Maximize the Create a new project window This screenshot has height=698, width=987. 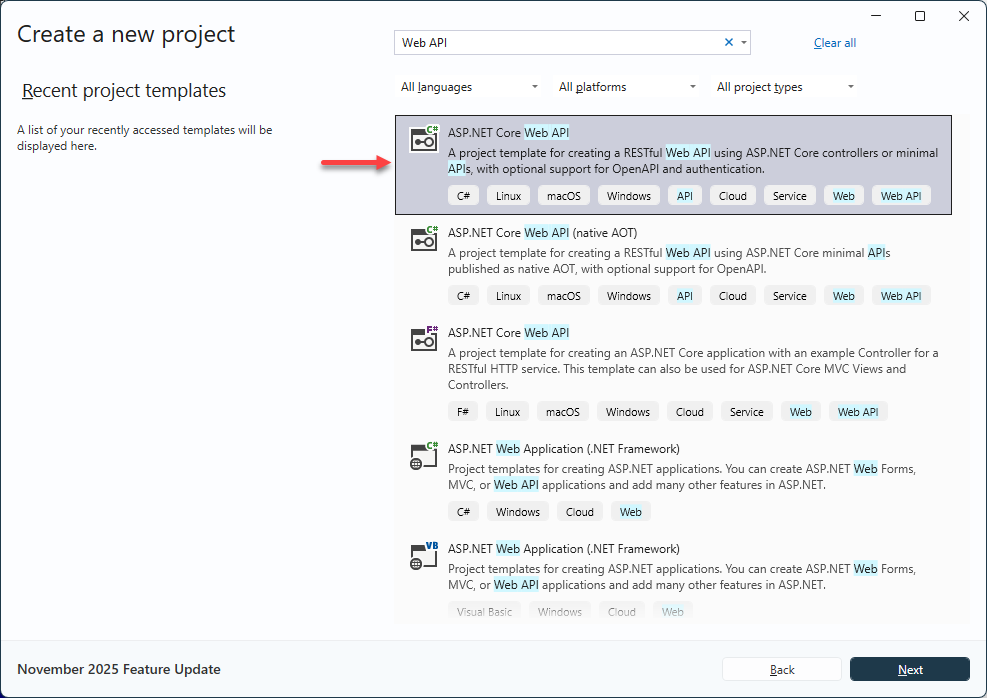click(920, 16)
